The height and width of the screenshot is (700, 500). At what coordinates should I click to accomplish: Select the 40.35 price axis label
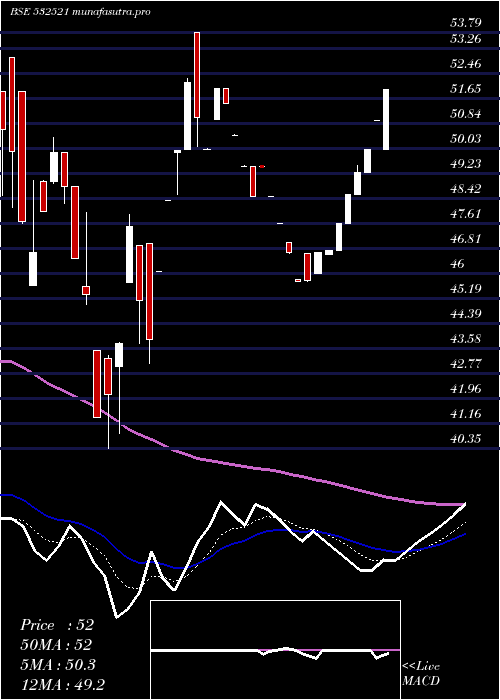466,439
